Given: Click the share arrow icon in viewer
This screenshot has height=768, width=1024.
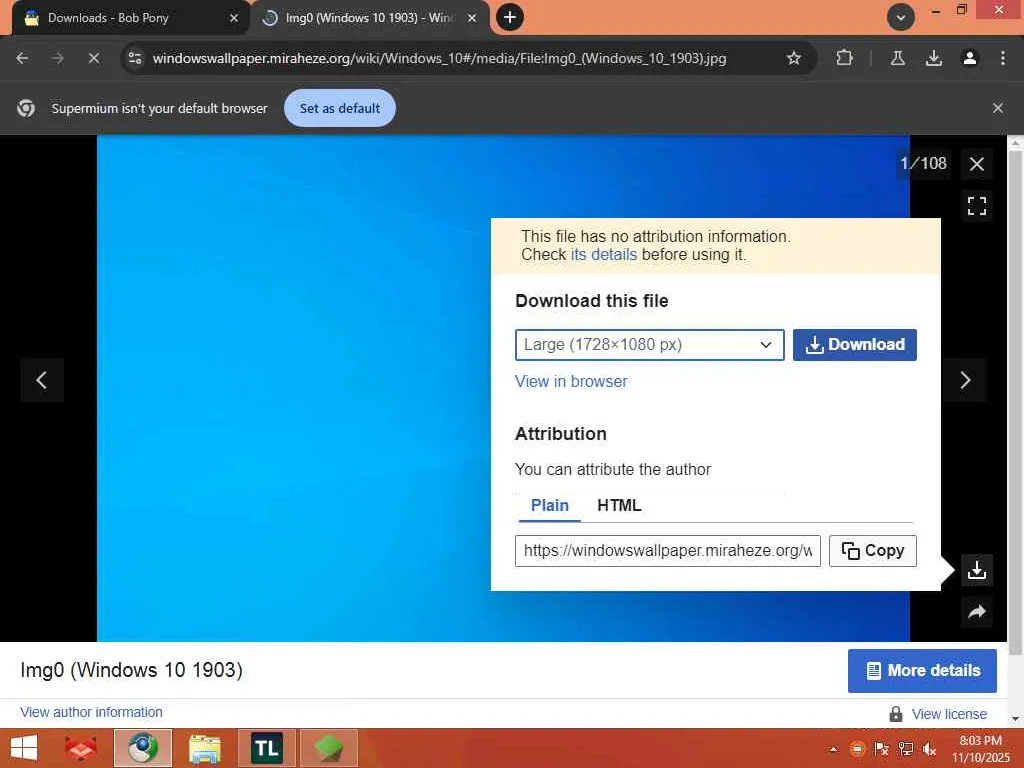Looking at the screenshot, I should 976,612.
